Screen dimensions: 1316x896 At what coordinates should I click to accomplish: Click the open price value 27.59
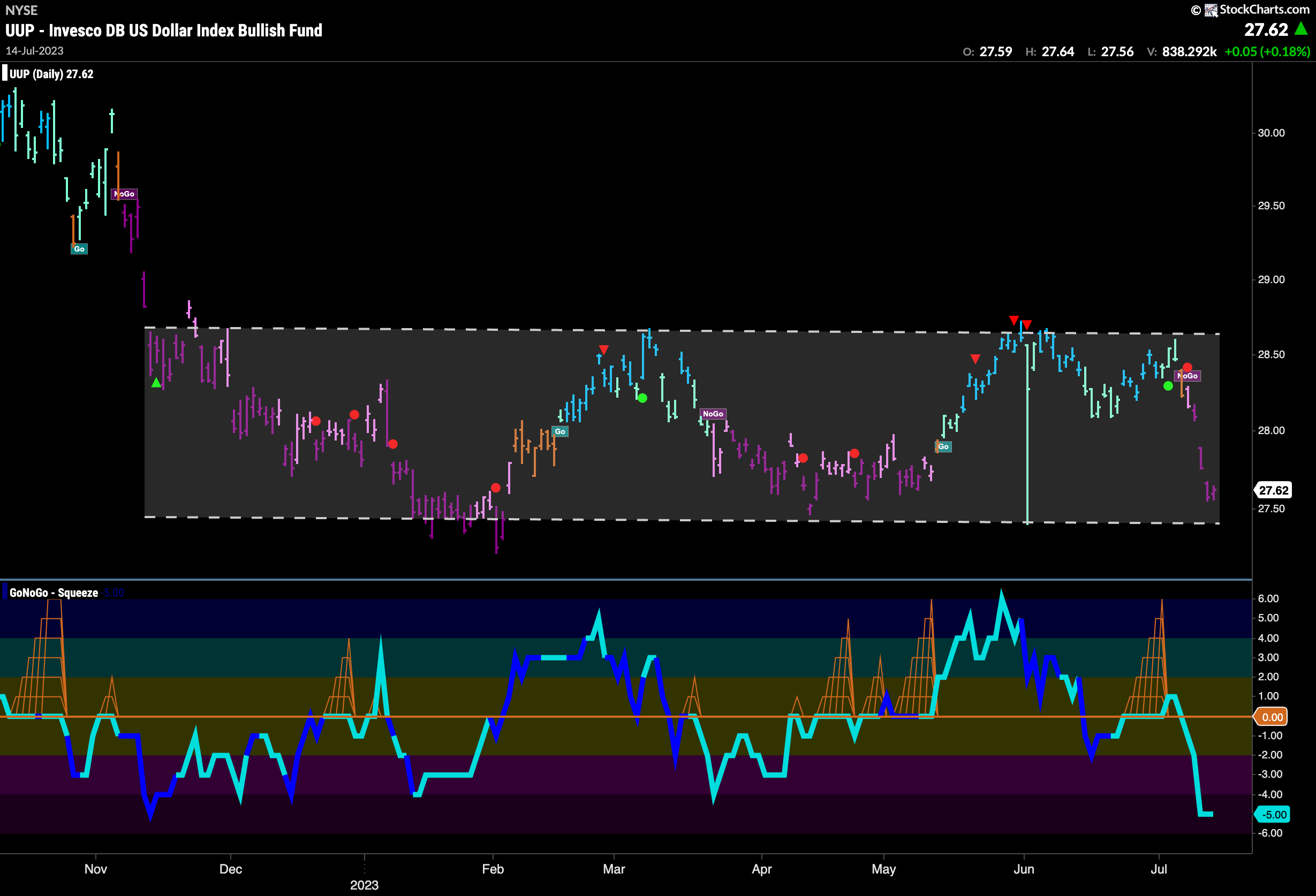coord(995,51)
